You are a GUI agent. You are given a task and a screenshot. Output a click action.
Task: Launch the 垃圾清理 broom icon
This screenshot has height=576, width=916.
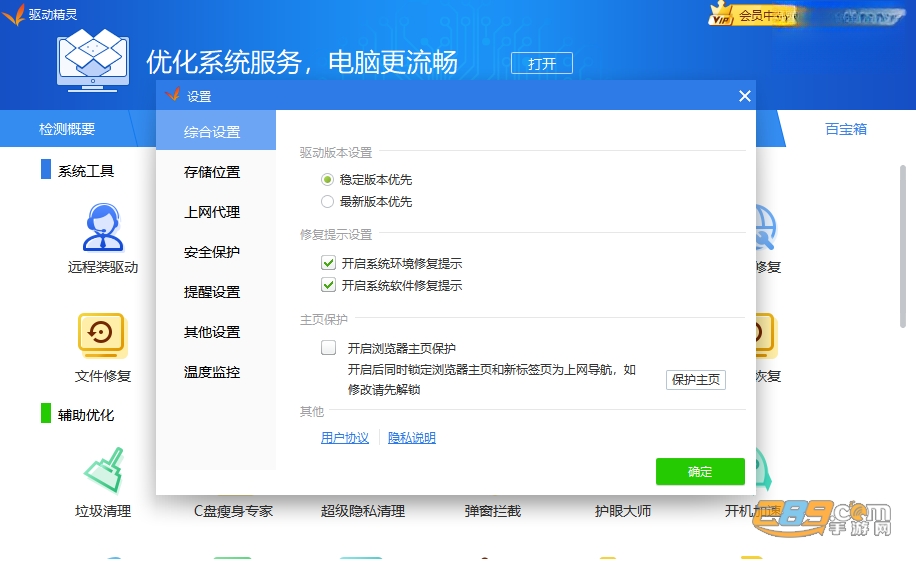pos(104,470)
